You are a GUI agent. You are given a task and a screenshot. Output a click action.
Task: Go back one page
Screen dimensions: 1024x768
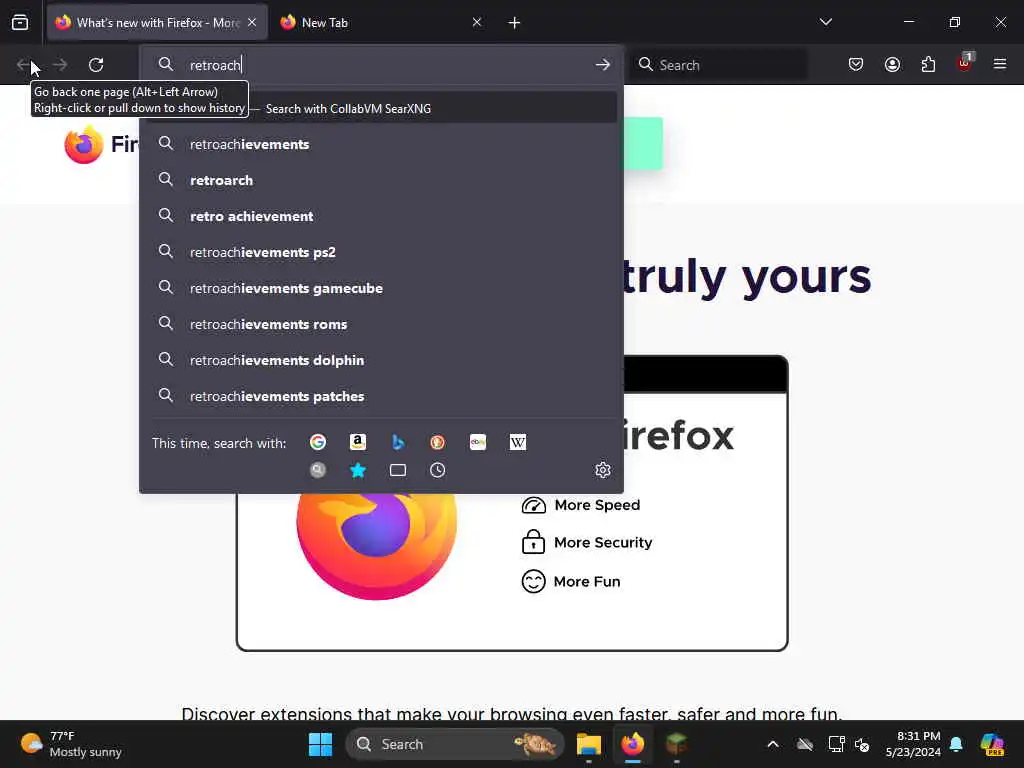pos(24,65)
